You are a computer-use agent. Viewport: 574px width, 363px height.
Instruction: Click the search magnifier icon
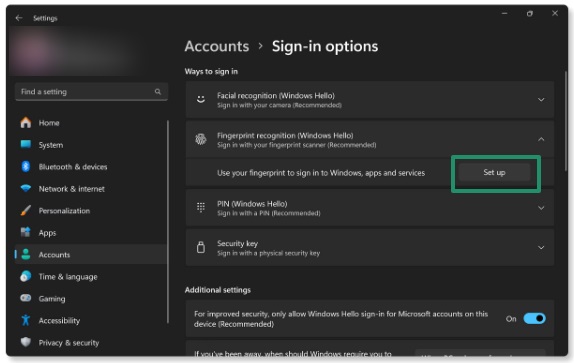point(158,91)
